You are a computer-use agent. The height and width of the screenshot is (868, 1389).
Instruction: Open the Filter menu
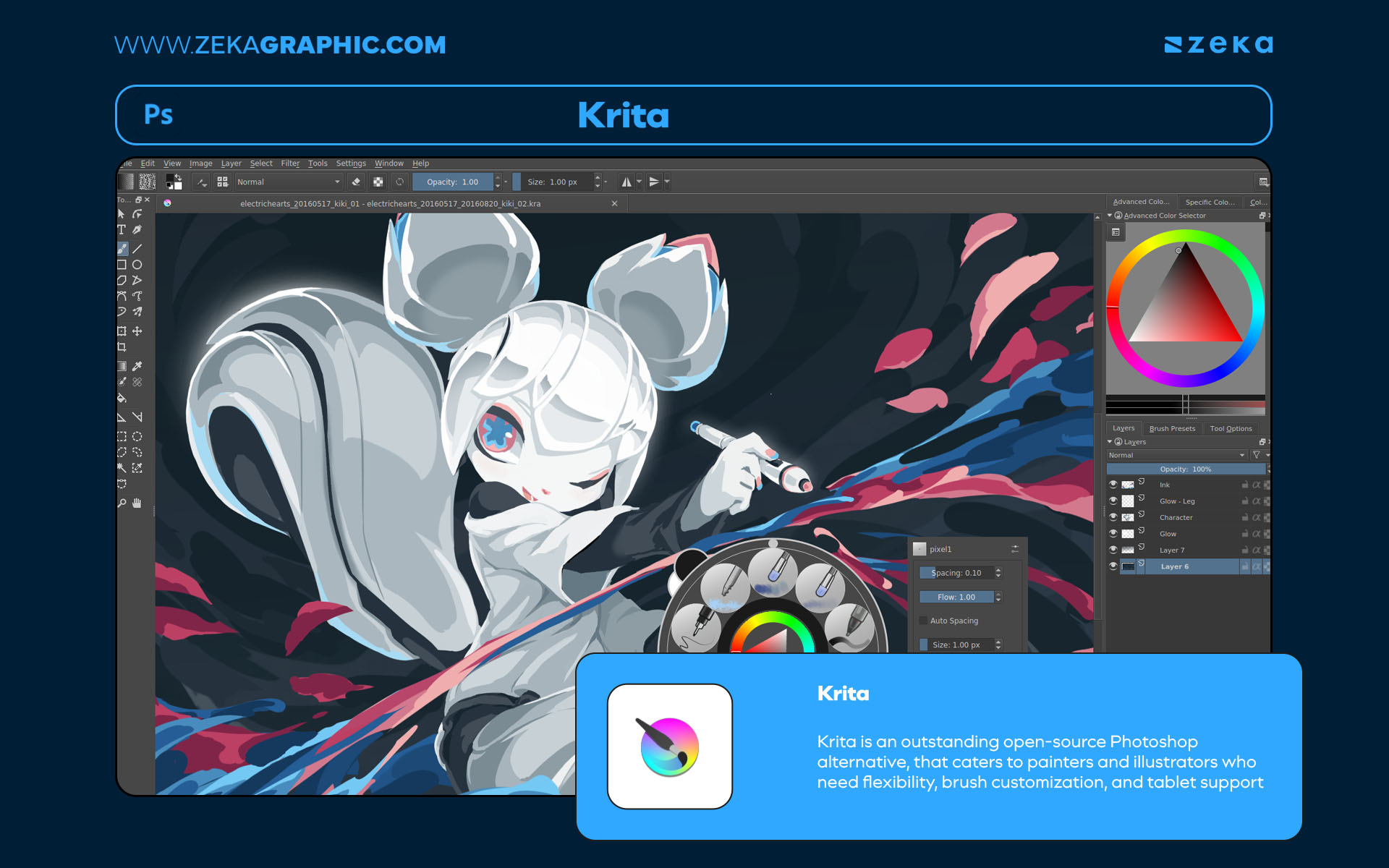pyautogui.click(x=290, y=163)
